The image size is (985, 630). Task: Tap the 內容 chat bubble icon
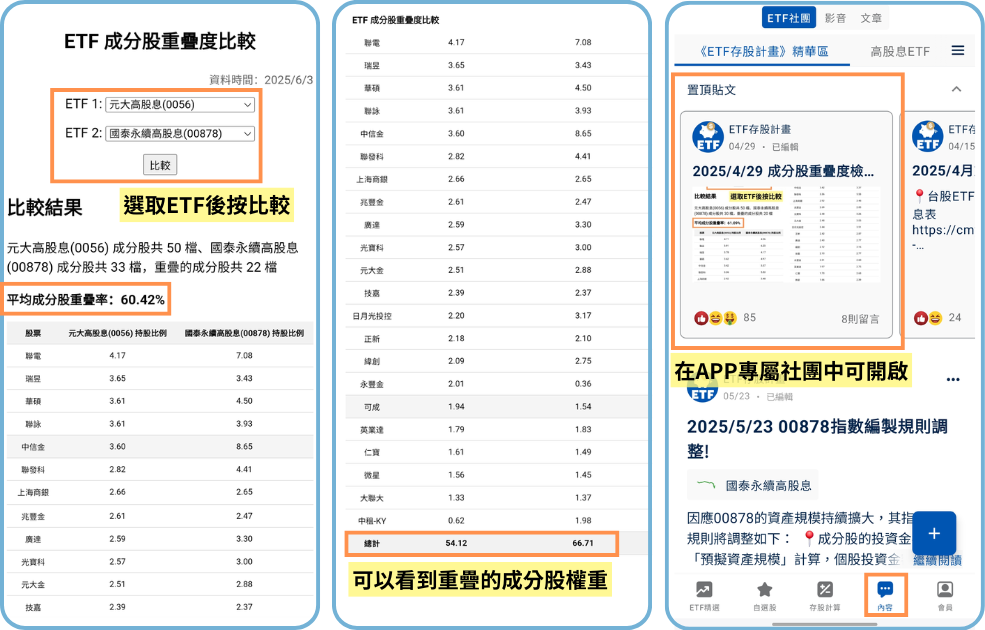tap(885, 589)
